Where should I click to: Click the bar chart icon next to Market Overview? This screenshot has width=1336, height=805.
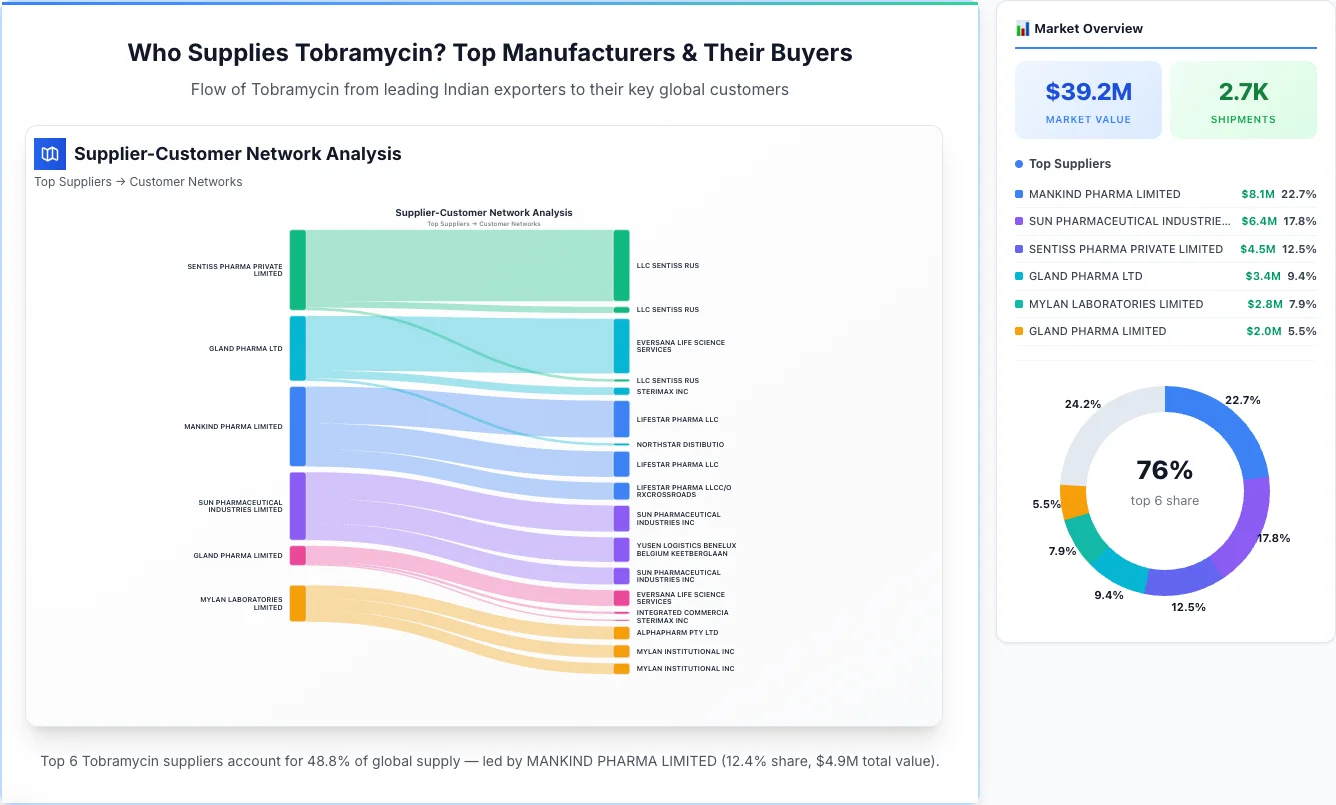(x=1022, y=28)
